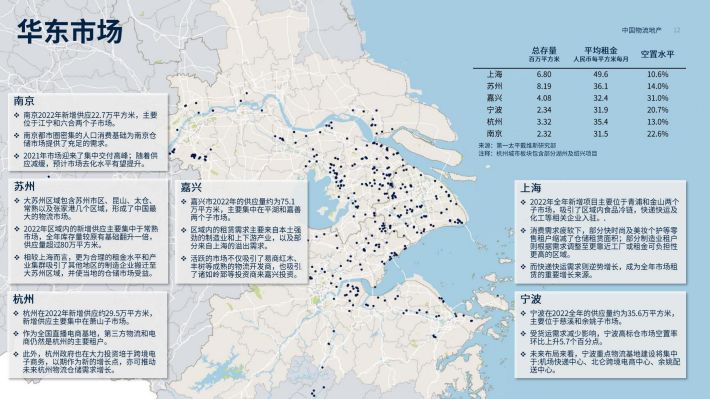Select the 上海 panel heading

[531, 187]
